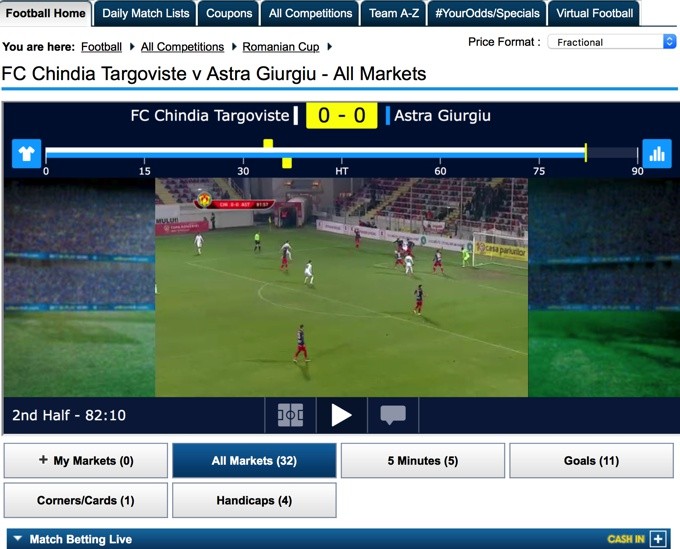Click the Cash In plus icon

coord(658,539)
